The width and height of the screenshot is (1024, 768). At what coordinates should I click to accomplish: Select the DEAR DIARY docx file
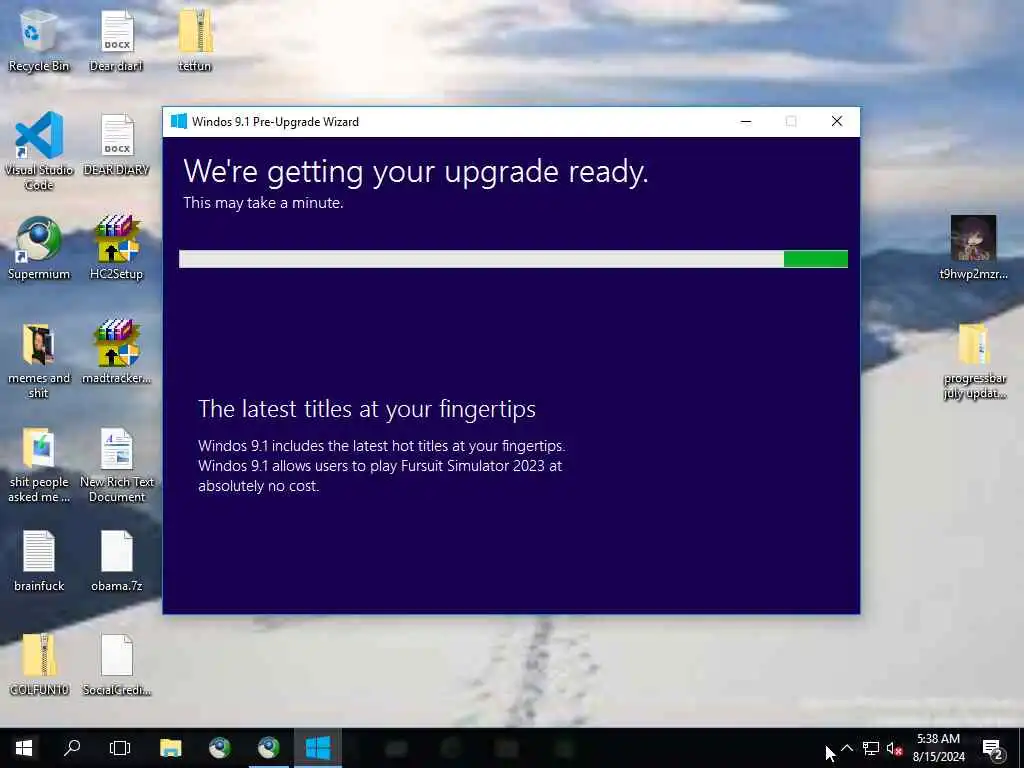point(116,145)
